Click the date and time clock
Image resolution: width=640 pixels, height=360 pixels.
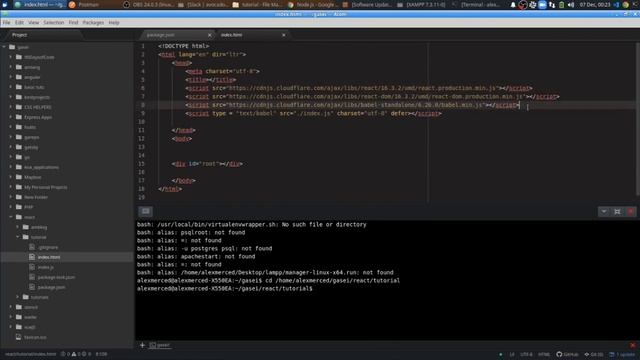(x=595, y=5)
